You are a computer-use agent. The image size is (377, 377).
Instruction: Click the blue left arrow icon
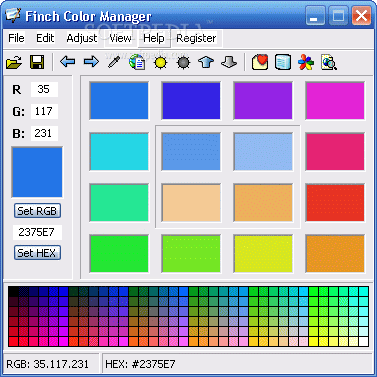tap(68, 62)
